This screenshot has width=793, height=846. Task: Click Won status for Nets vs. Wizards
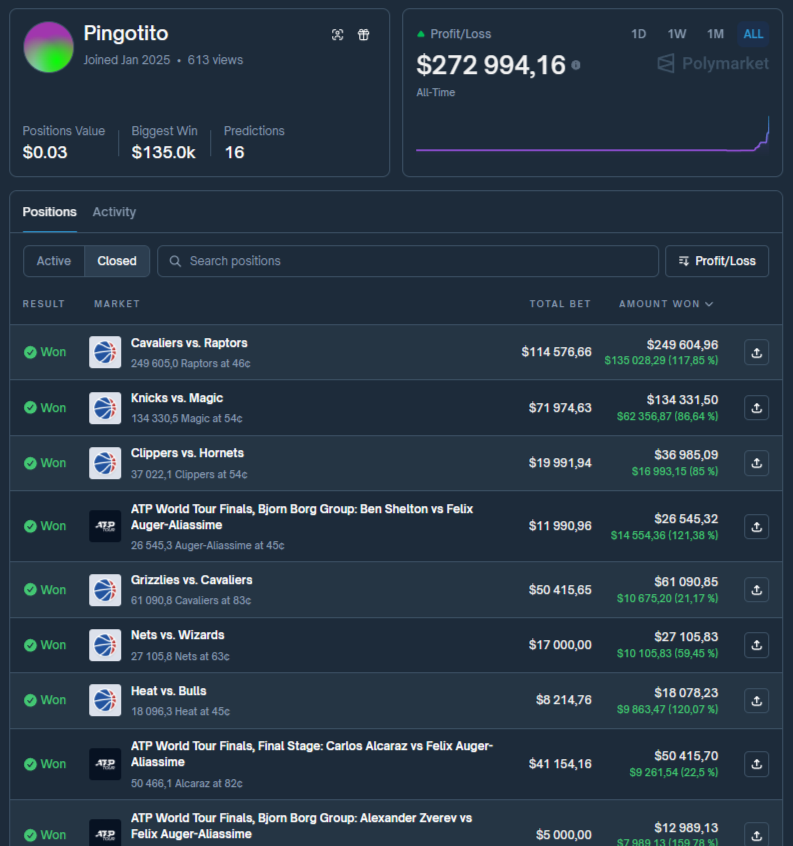click(x=45, y=645)
